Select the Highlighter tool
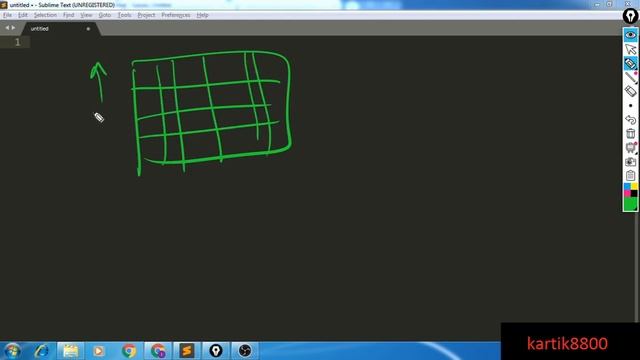The image size is (640, 360). tap(630, 77)
